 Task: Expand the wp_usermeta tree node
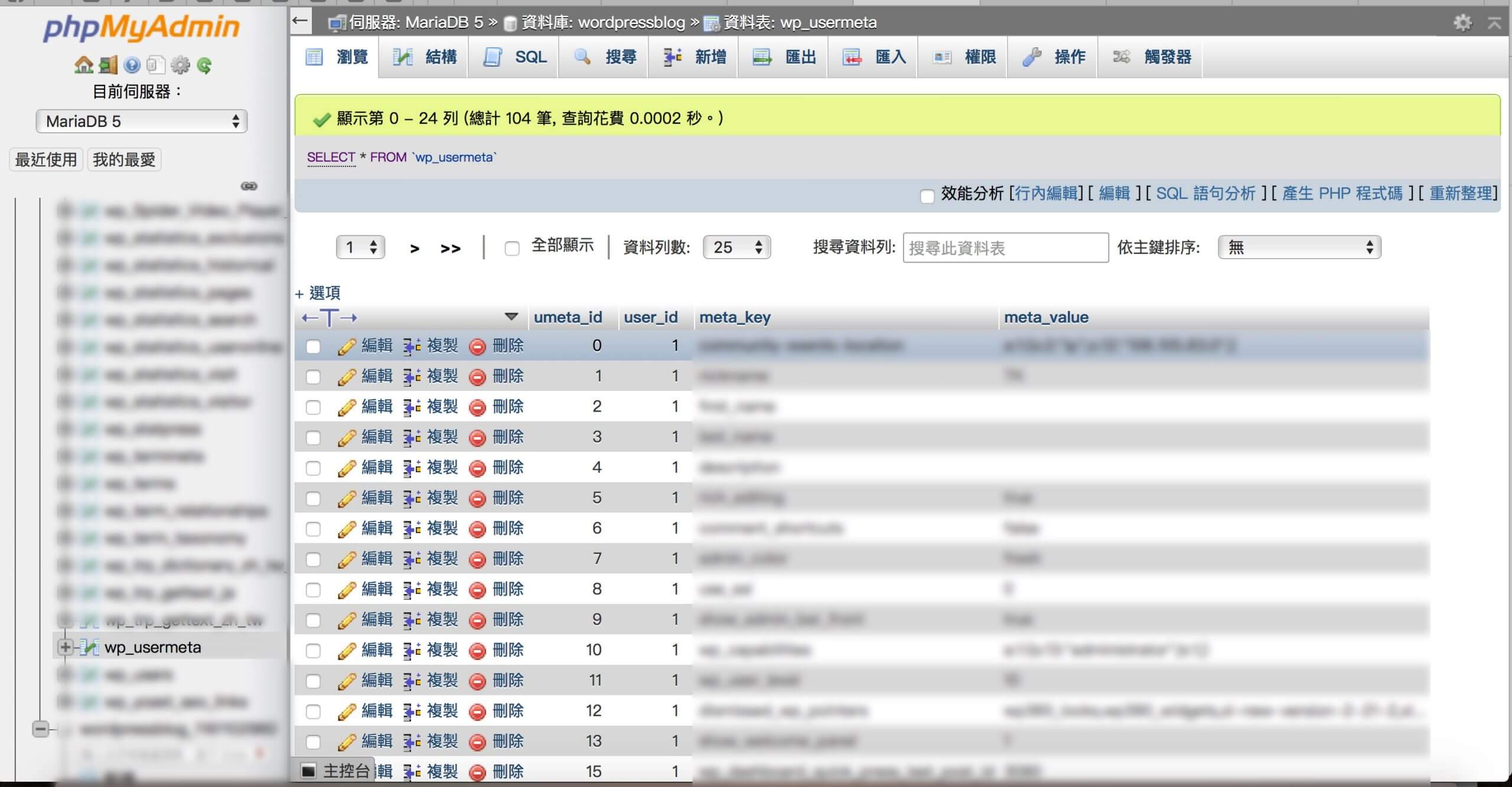click(65, 648)
